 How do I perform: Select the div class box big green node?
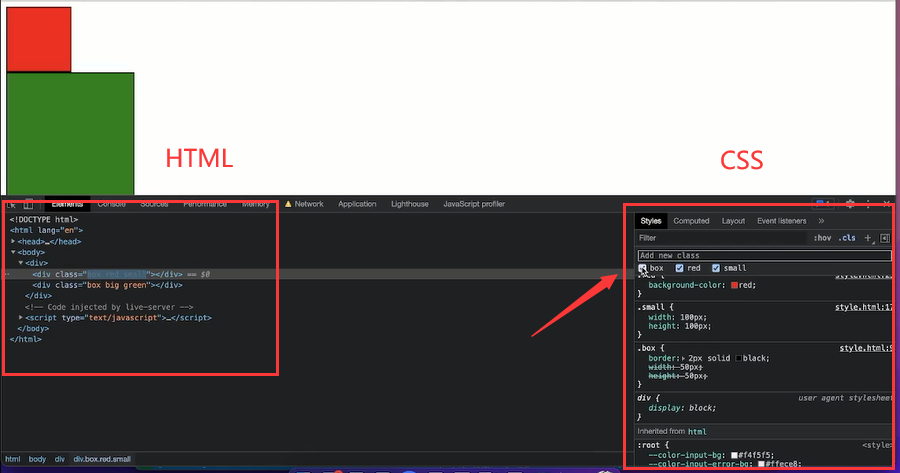tap(107, 285)
